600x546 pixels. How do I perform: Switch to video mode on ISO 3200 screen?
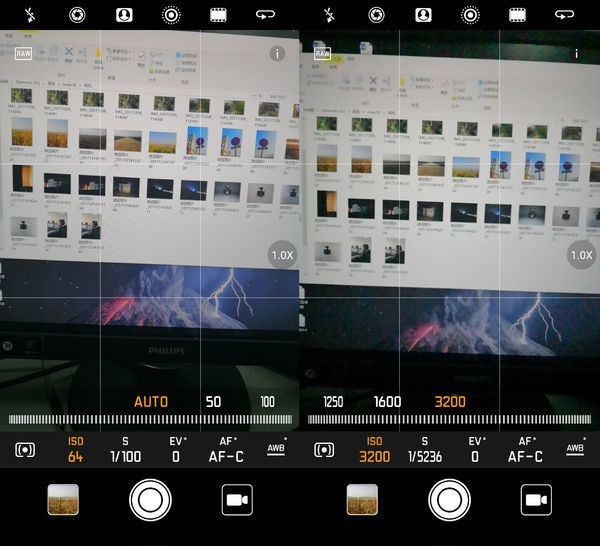coord(536,500)
